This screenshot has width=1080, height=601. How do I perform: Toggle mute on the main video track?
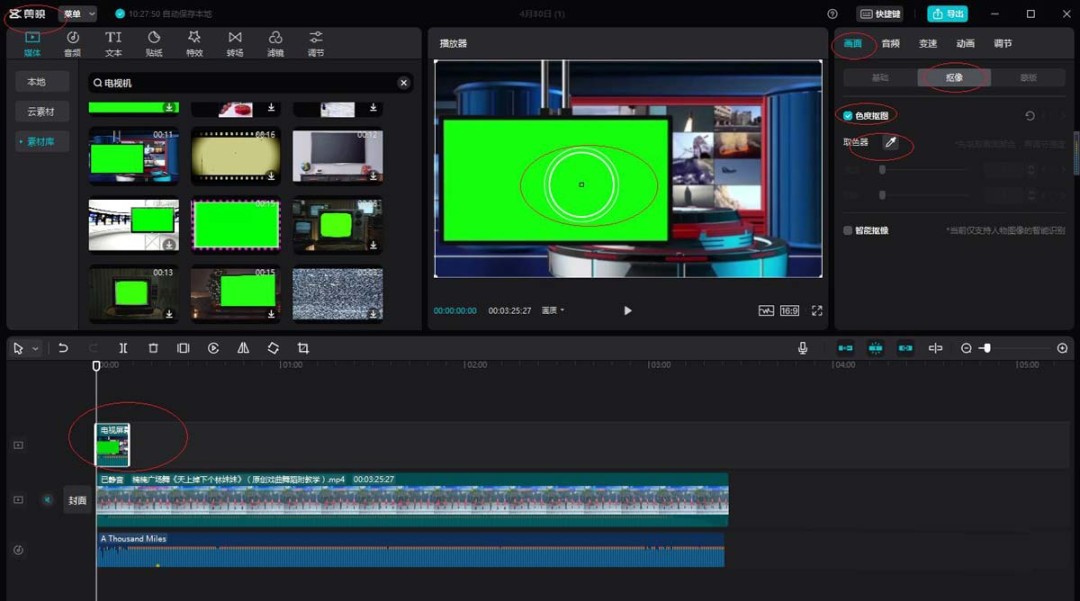[x=47, y=499]
